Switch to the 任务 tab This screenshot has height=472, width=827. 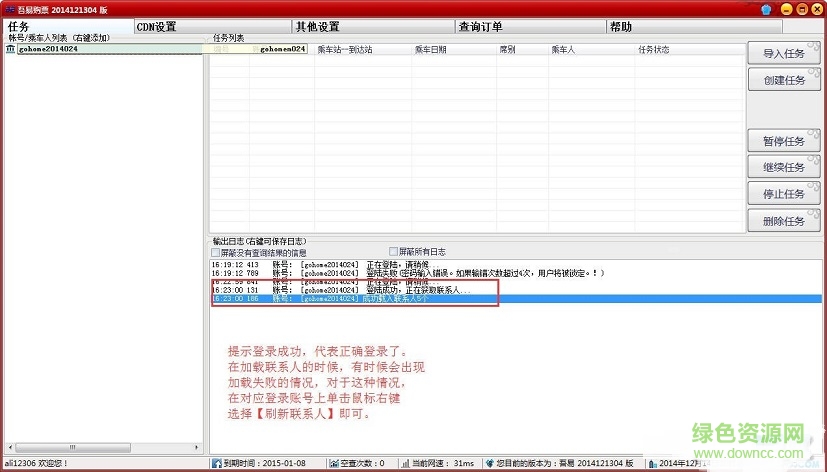pos(68,26)
